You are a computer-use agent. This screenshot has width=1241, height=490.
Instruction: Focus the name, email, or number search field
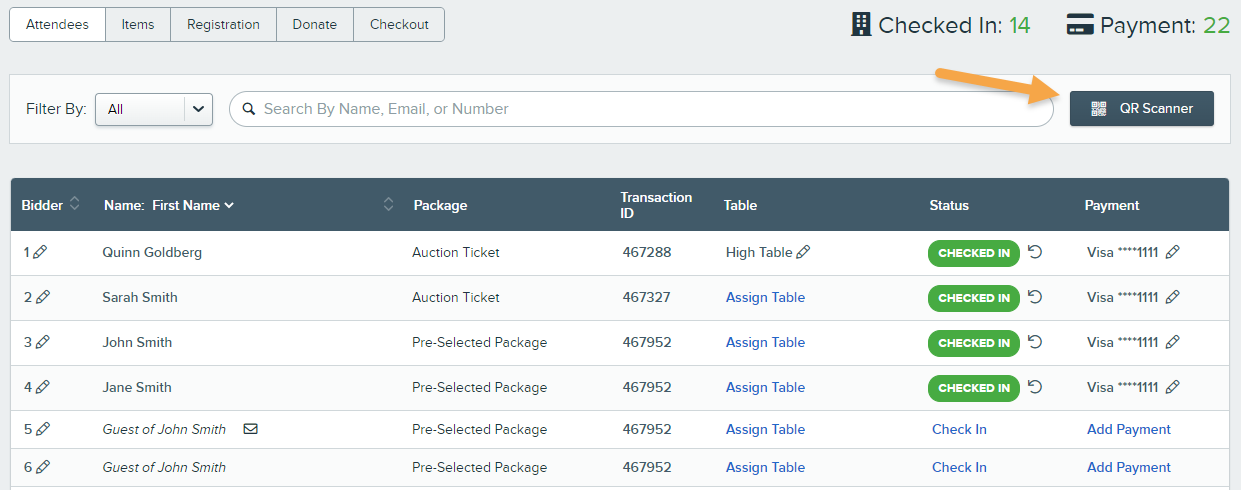coord(641,109)
